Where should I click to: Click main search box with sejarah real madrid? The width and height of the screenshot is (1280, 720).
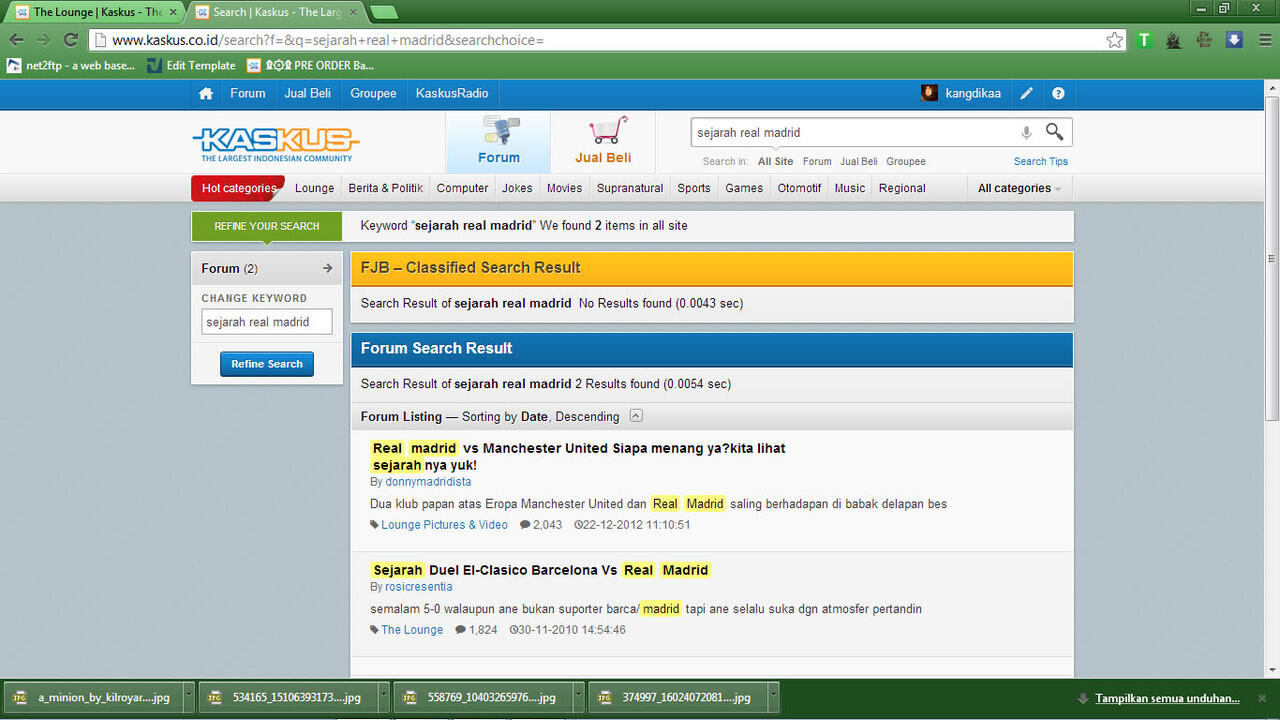click(x=855, y=132)
